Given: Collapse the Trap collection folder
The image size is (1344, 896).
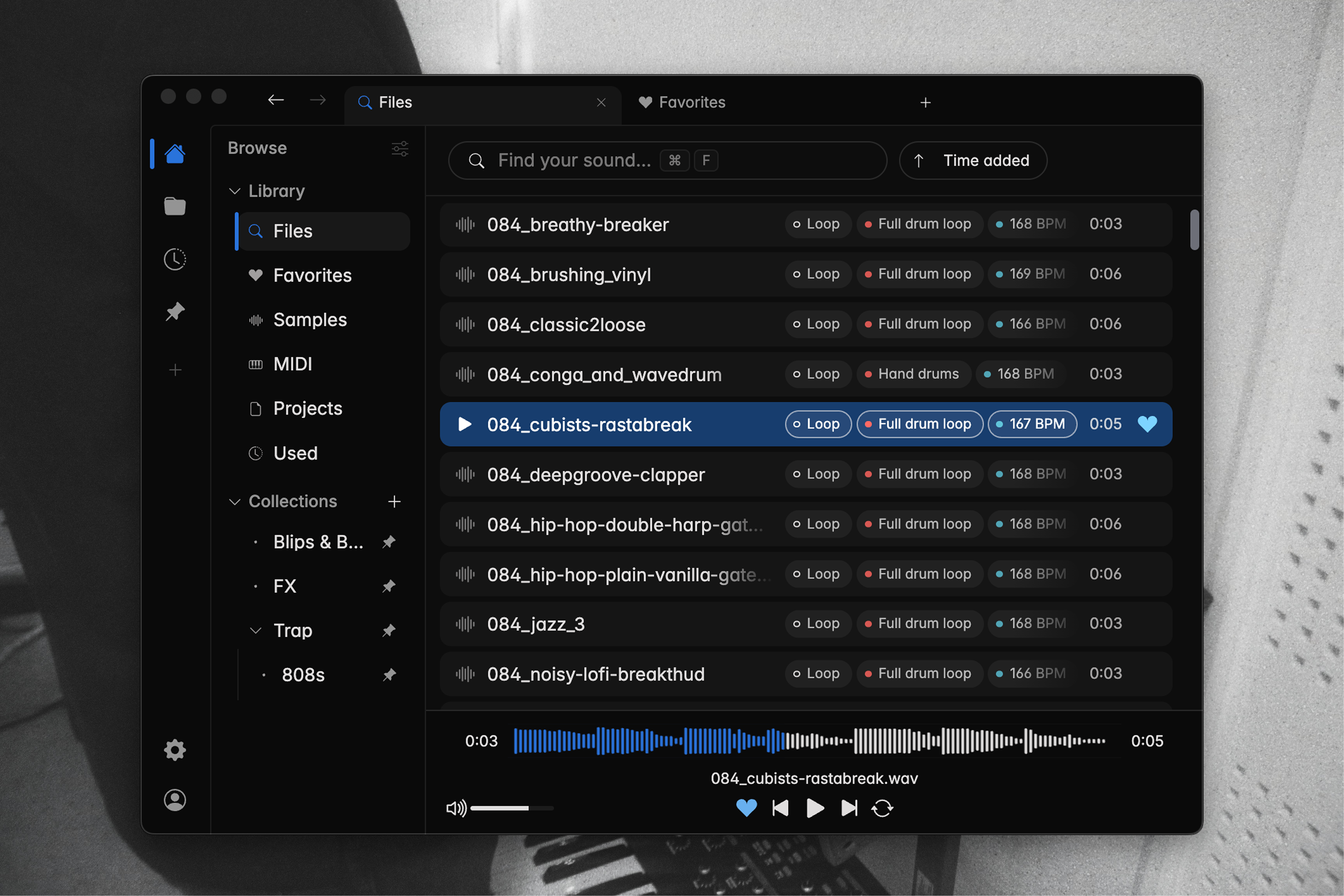Looking at the screenshot, I should [255, 630].
